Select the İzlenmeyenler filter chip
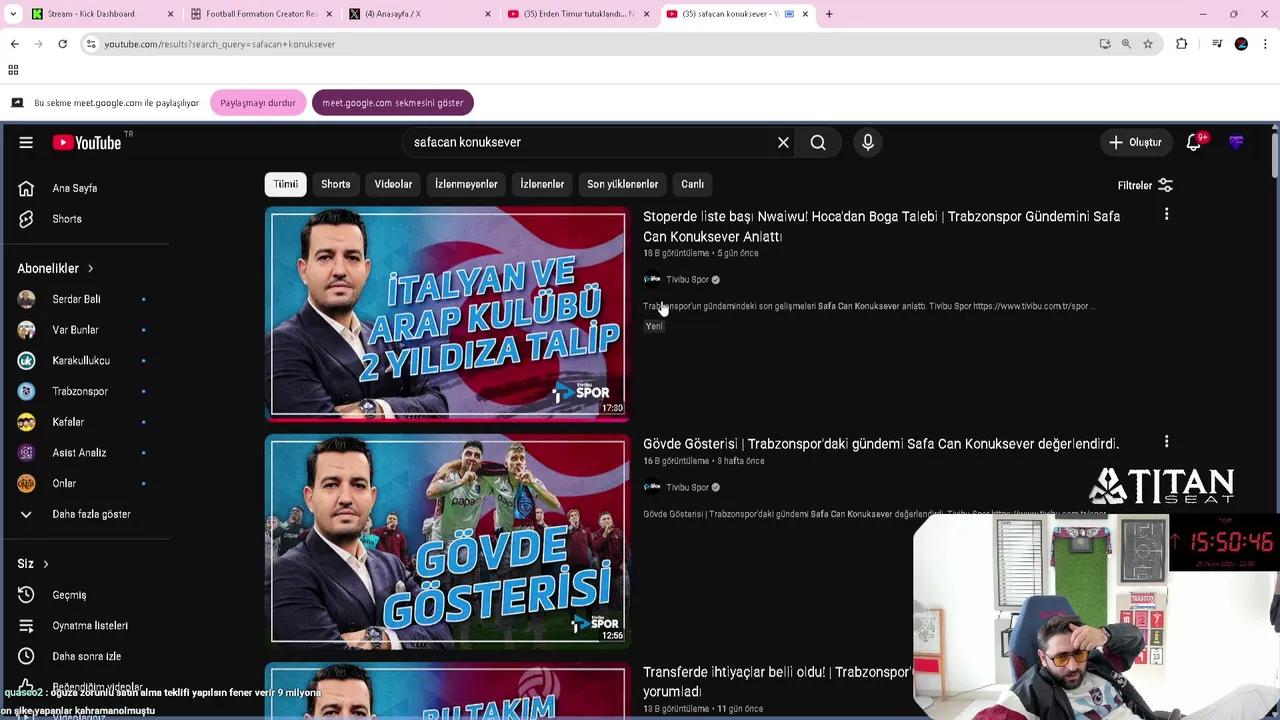The height and width of the screenshot is (720, 1280). (x=466, y=184)
